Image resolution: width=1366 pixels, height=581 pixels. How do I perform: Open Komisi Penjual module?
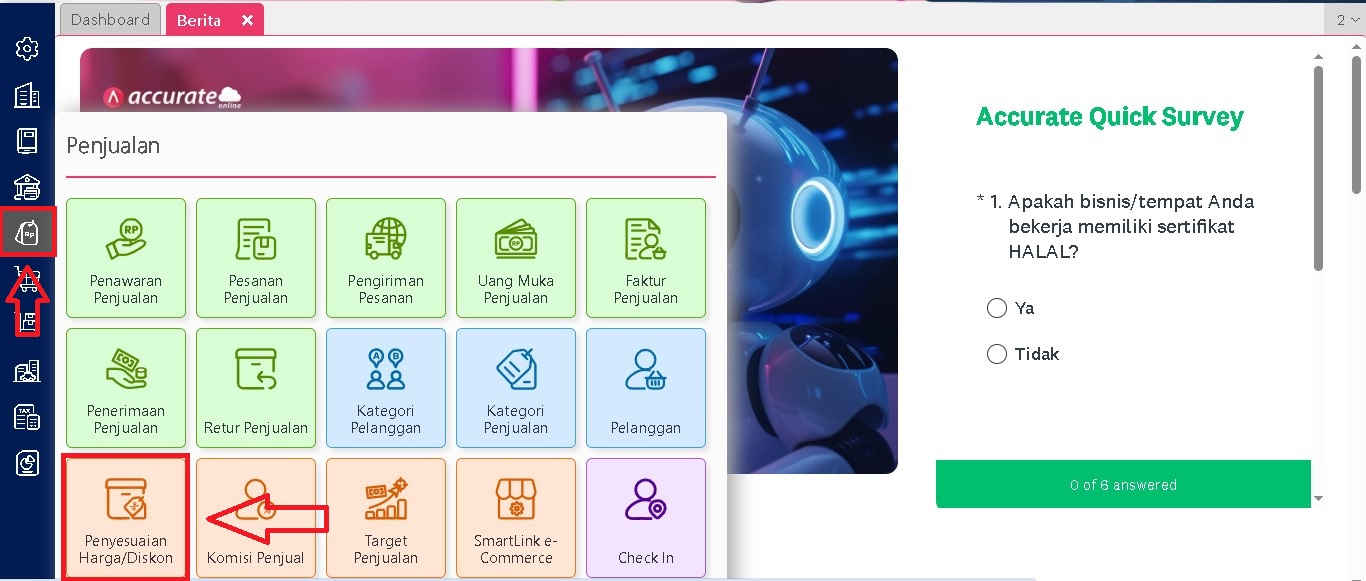256,517
